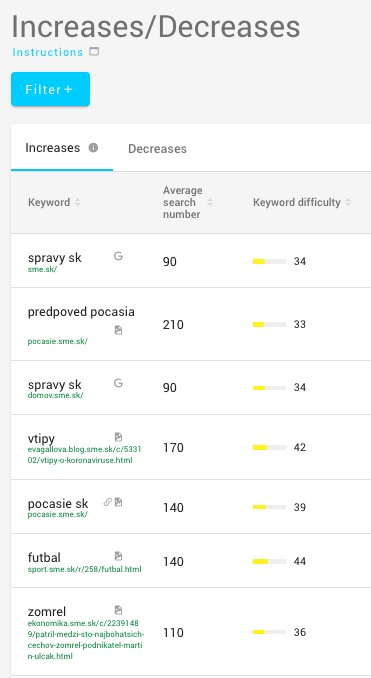This screenshot has height=678, width=371.
Task: Click the link chain icon beside pocasie sk
Action: coord(107,502)
